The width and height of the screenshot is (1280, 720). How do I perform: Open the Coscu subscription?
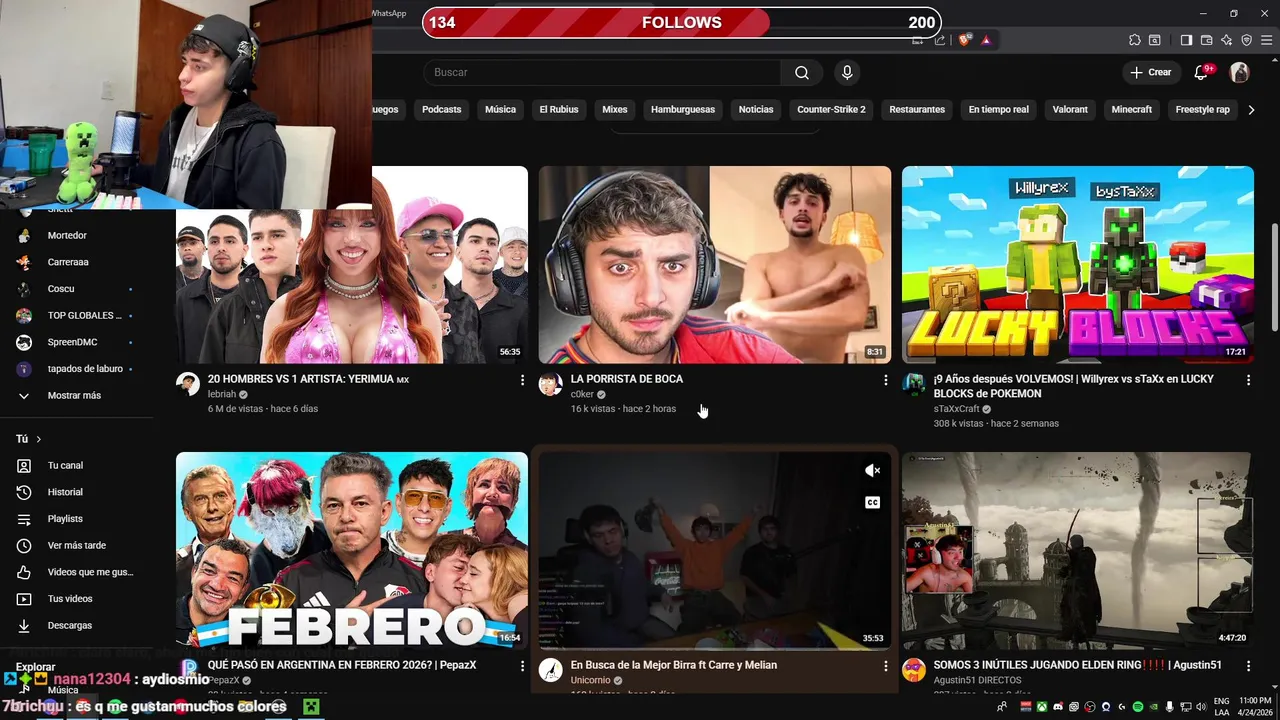click(x=61, y=289)
